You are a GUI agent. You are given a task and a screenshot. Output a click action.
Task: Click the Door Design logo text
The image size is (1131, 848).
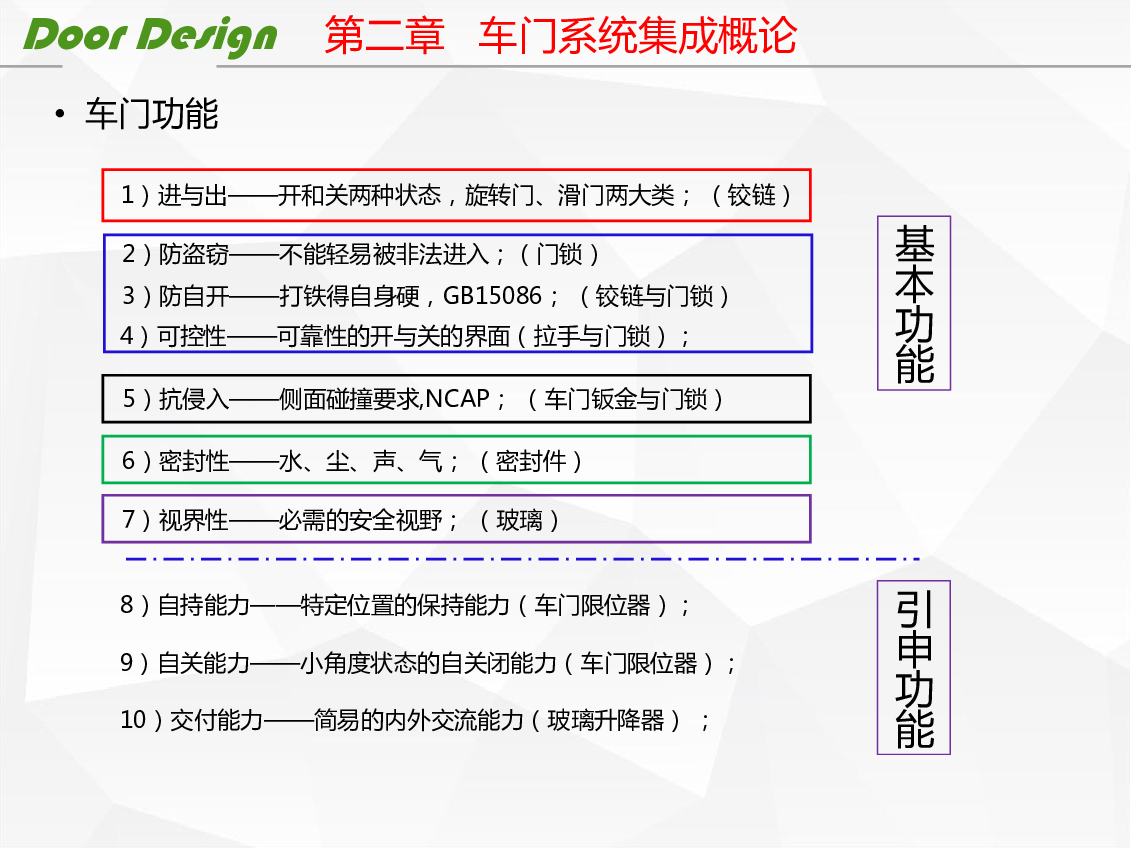tap(150, 36)
